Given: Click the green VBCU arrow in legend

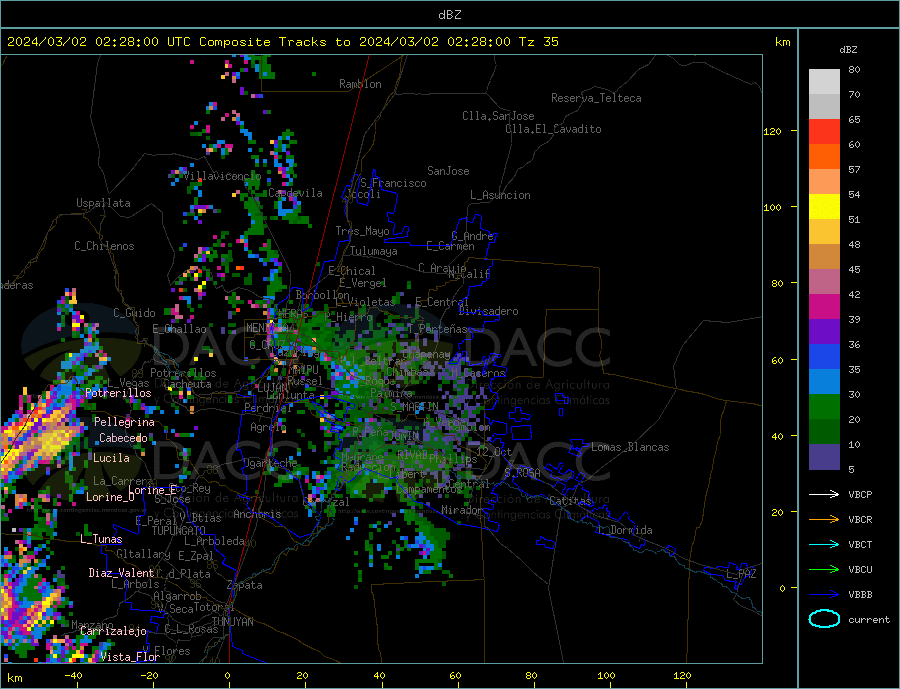Looking at the screenshot, I should click(x=825, y=570).
